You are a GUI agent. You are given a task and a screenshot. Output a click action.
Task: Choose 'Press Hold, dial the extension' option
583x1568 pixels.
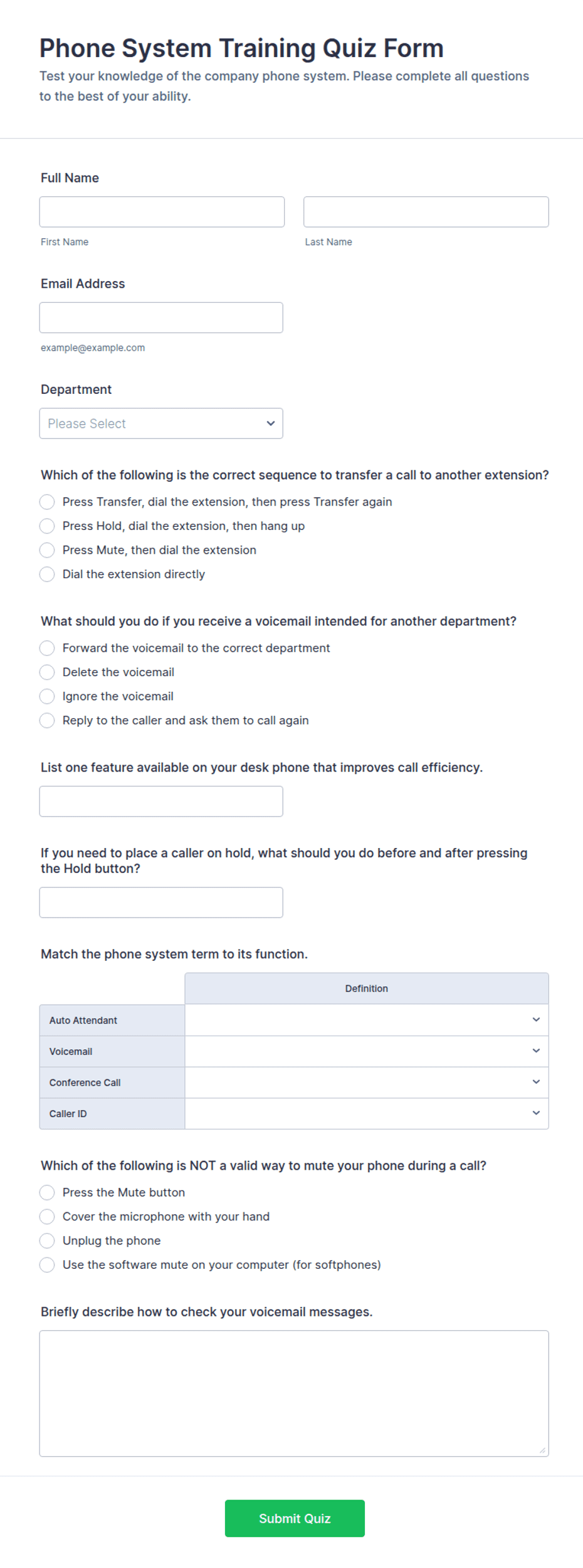point(47,526)
